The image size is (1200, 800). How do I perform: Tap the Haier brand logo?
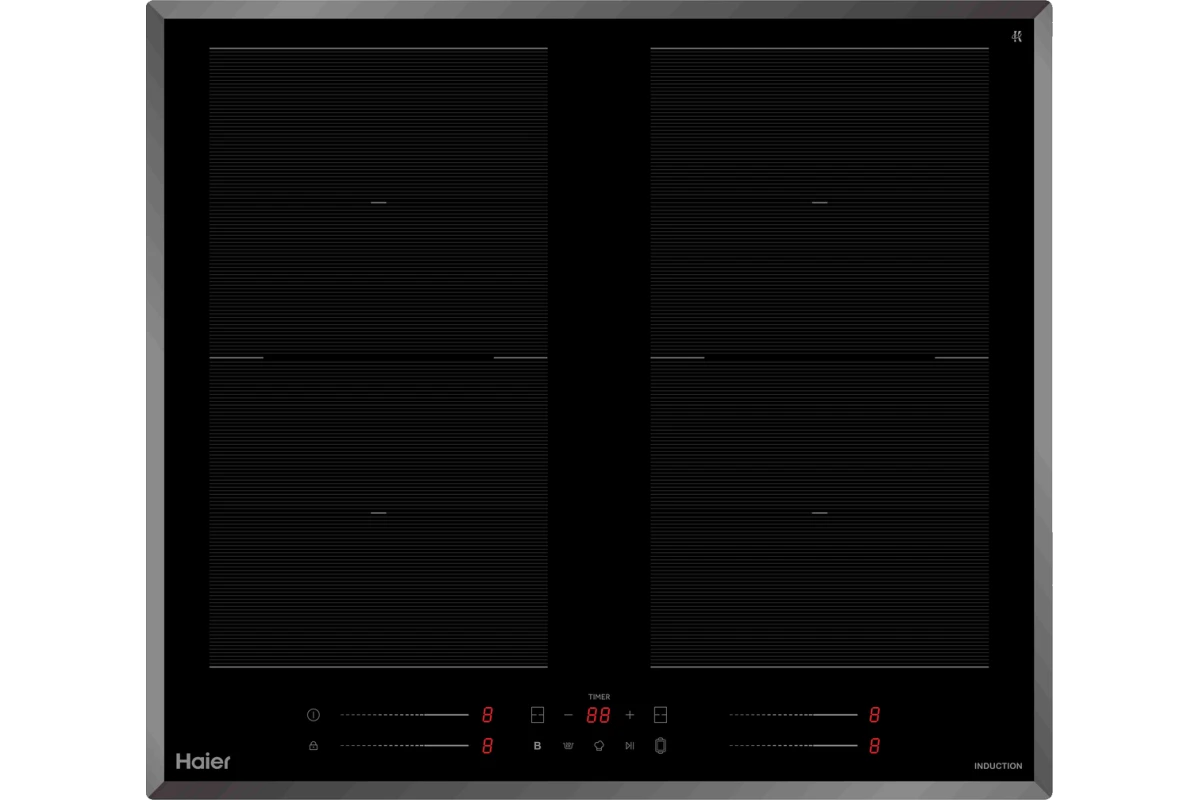[203, 761]
